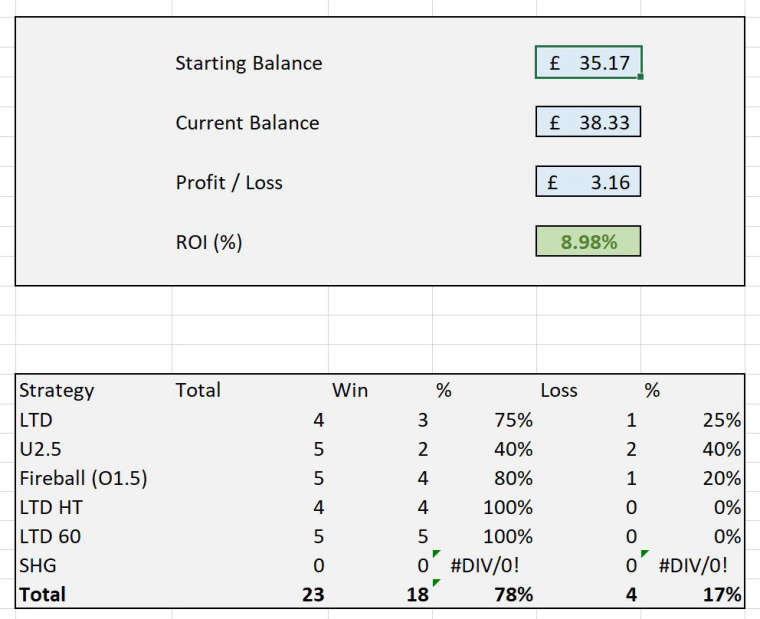Click the LTD HT strategy name
Image resolution: width=760 pixels, height=619 pixels.
tap(50, 507)
